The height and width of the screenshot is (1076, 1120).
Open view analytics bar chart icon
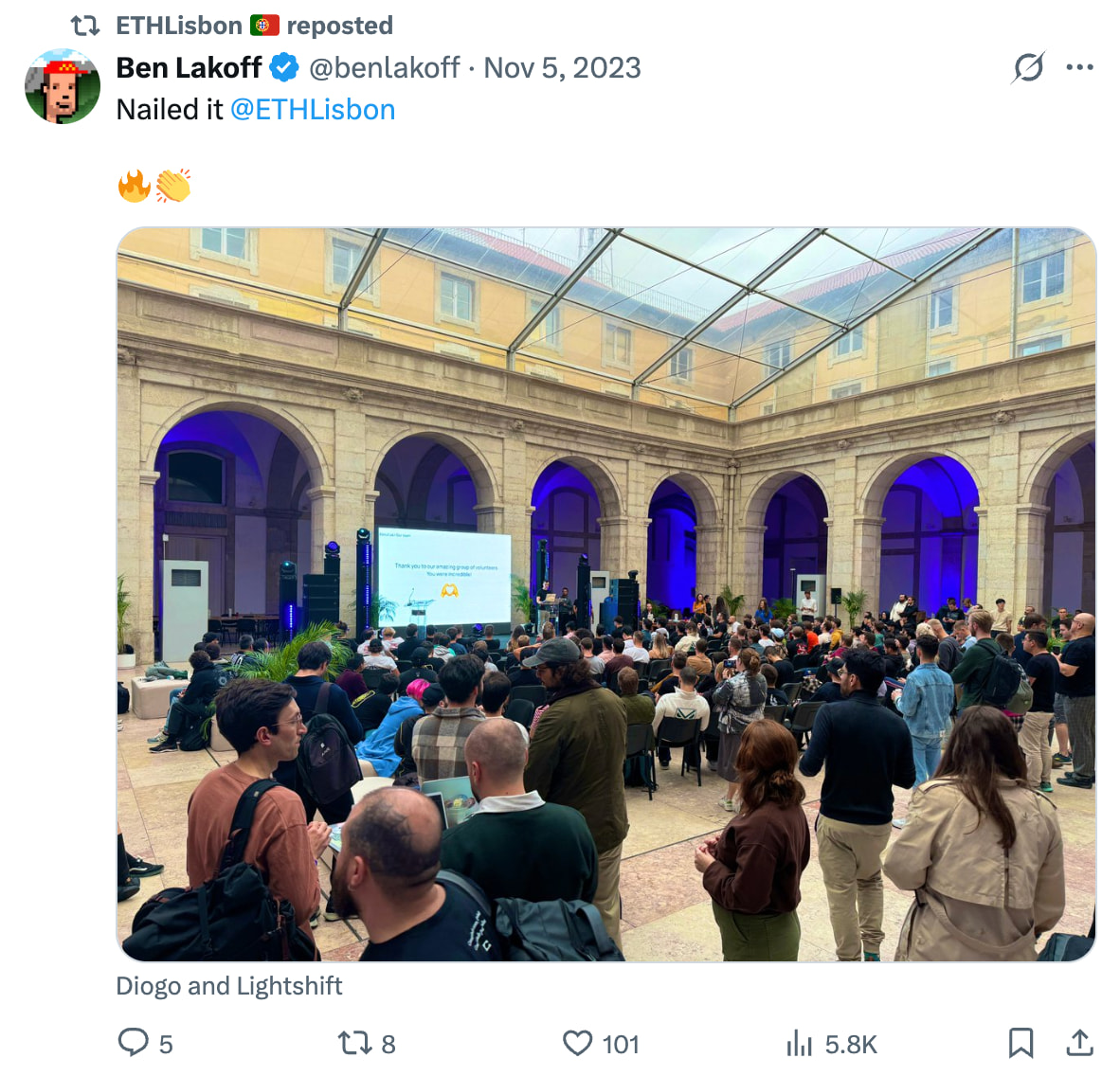800,1043
